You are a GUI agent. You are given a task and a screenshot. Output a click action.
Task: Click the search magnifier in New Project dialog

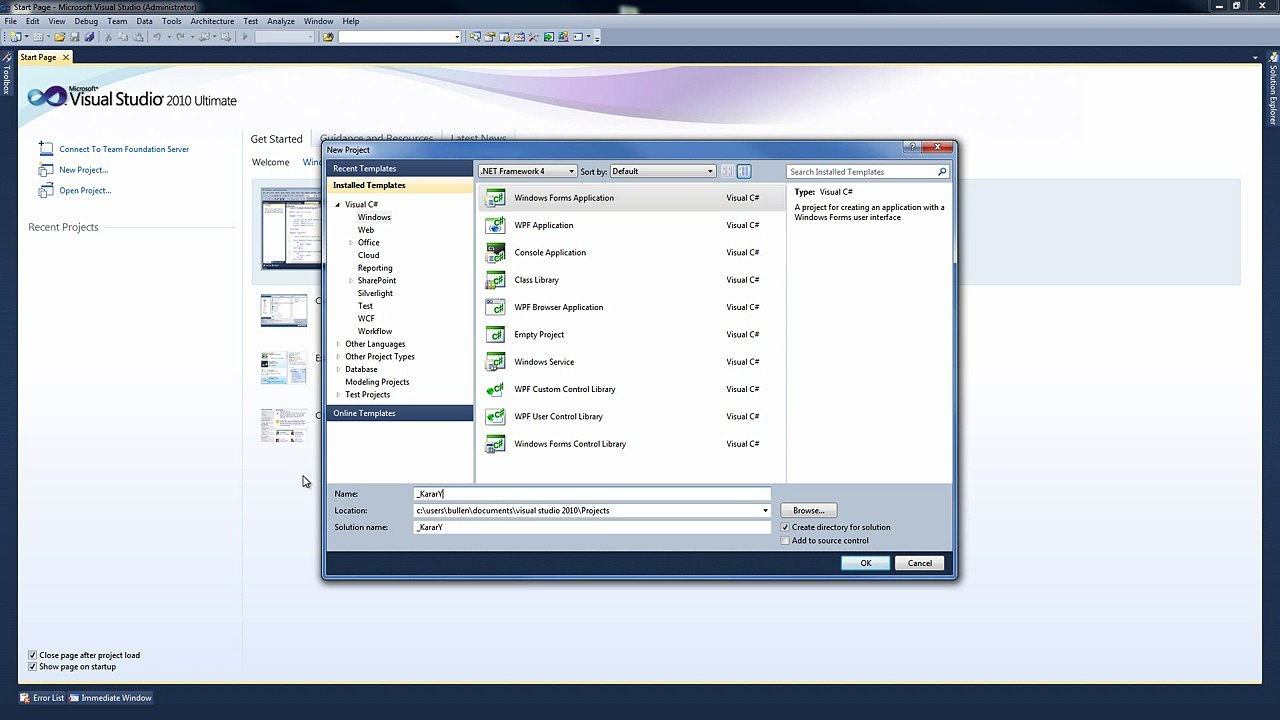tap(941, 172)
